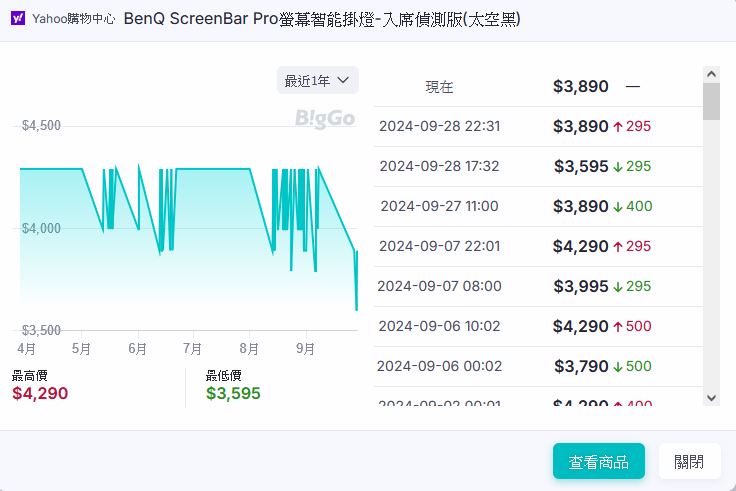Viewport: 736px width, 491px height.
Task: Click the BenQ ScreenBar Pro product title
Action: click(x=322, y=19)
